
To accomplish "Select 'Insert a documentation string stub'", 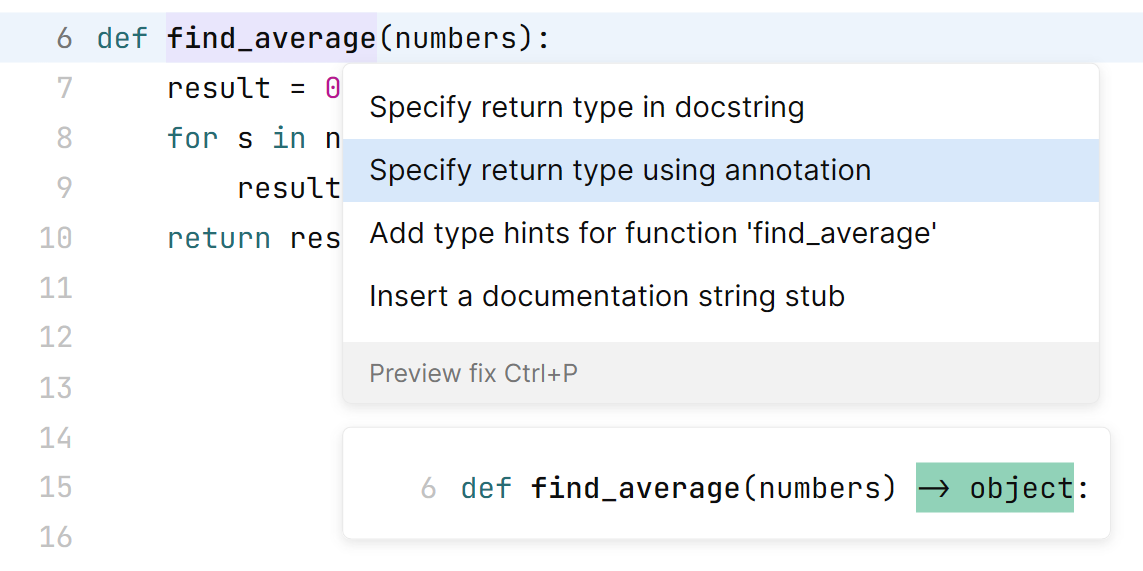I will [607, 297].
